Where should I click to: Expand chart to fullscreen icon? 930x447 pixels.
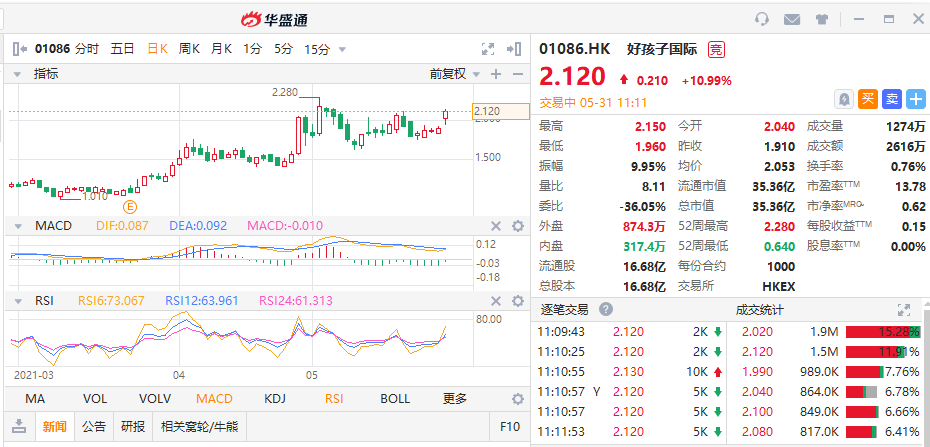click(488, 49)
